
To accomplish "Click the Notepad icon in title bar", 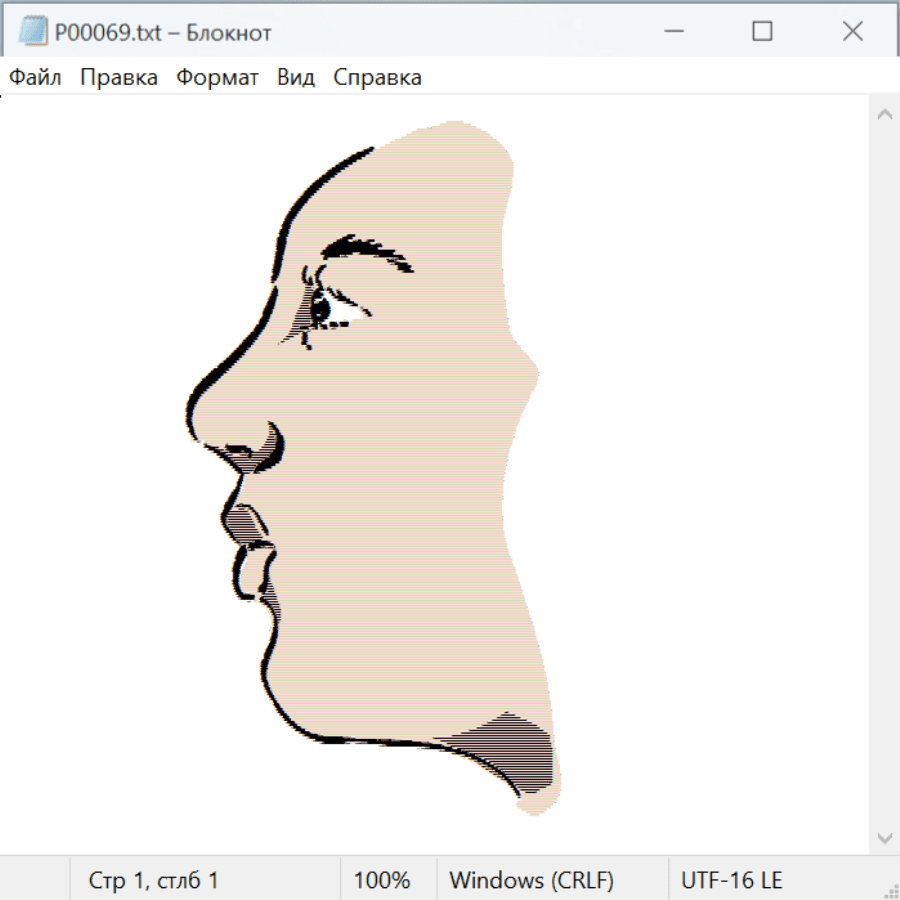I will [x=33, y=32].
